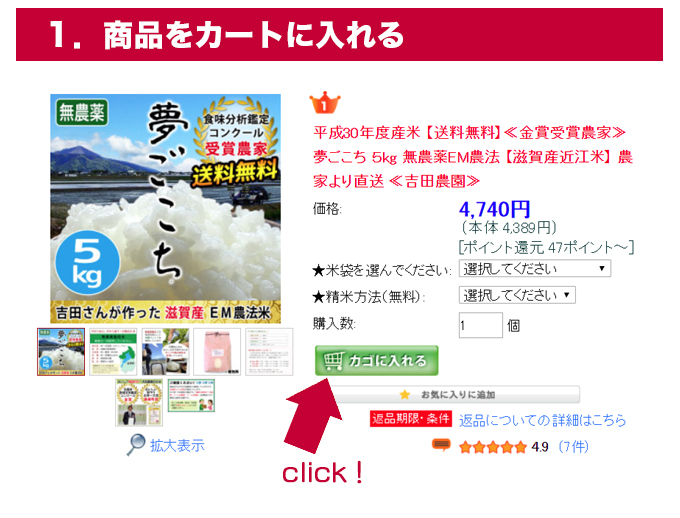Screen dimensions: 680x518
Task: Select the pink rice bag thumbnail
Action: point(217,352)
